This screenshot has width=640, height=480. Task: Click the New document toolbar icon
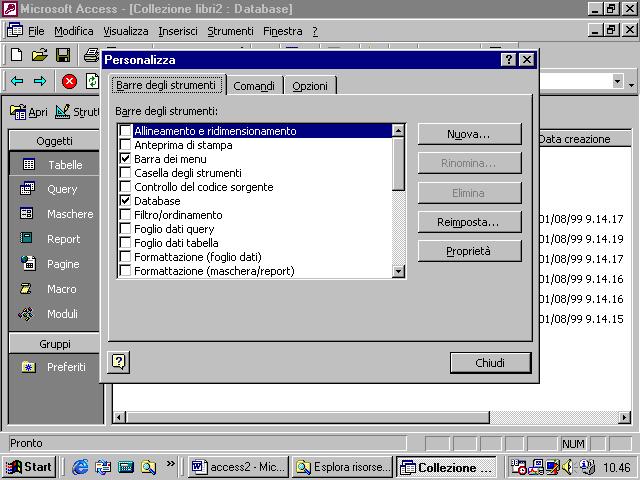pyautogui.click(x=17, y=55)
